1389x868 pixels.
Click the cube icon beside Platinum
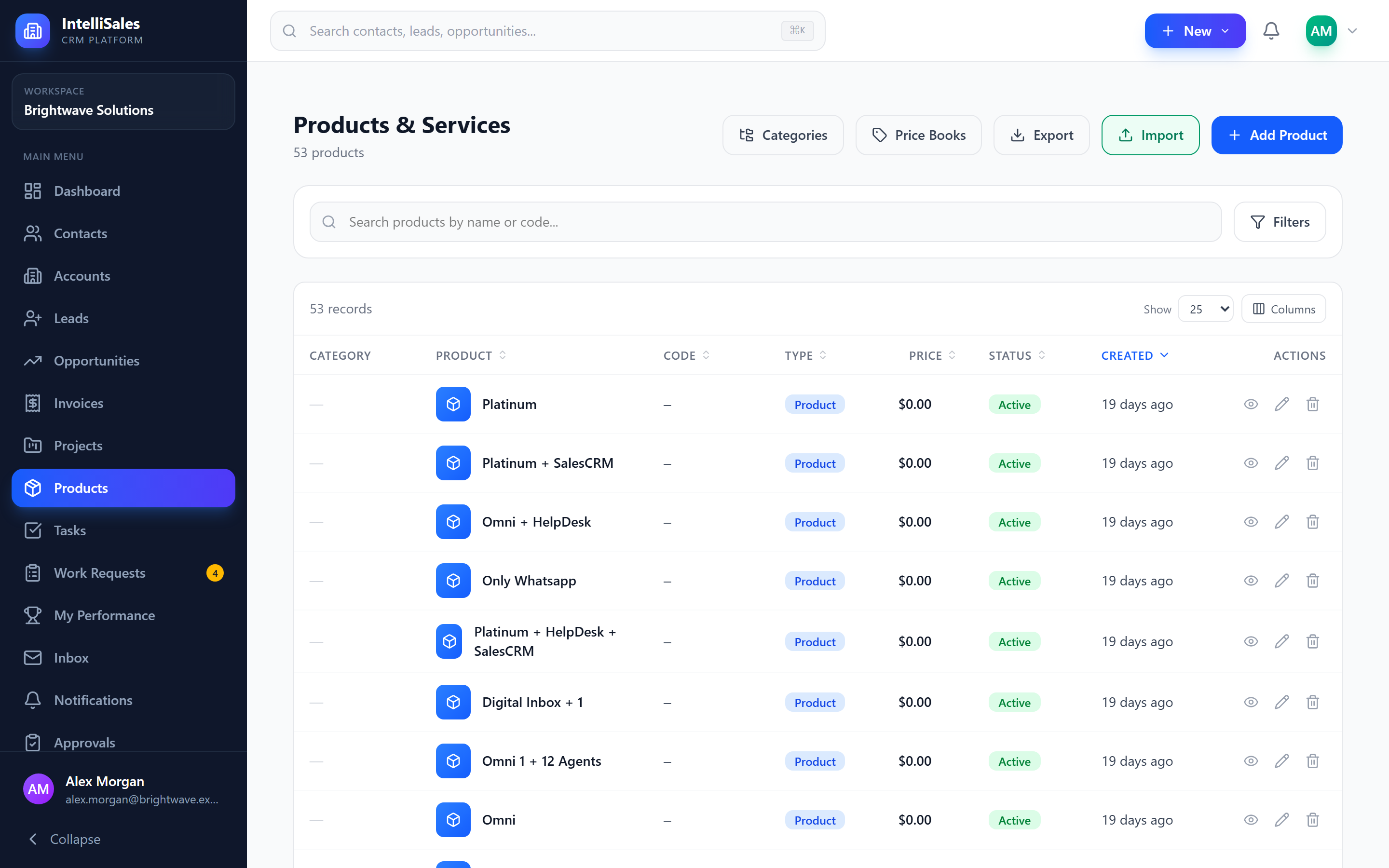tap(453, 404)
